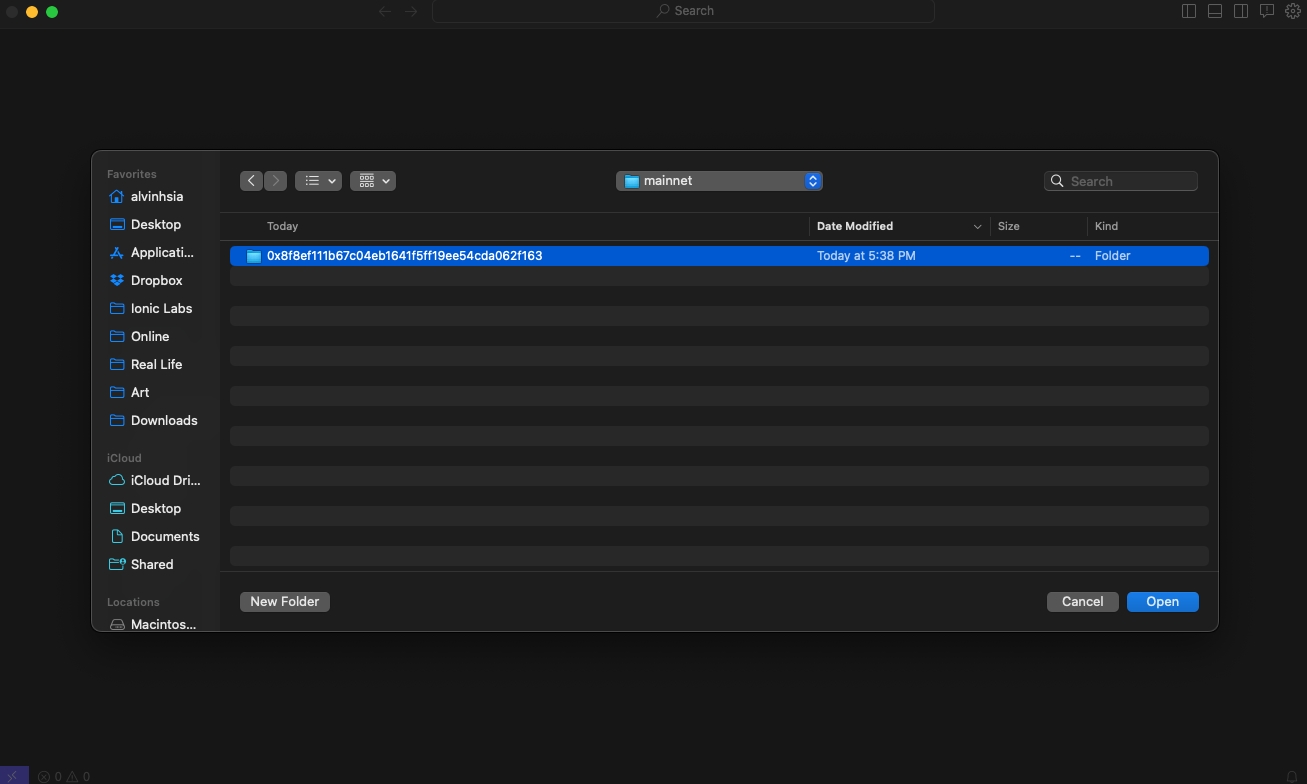Open the settings gear in title bar
1307x784 pixels.
pyautogui.click(x=1293, y=11)
